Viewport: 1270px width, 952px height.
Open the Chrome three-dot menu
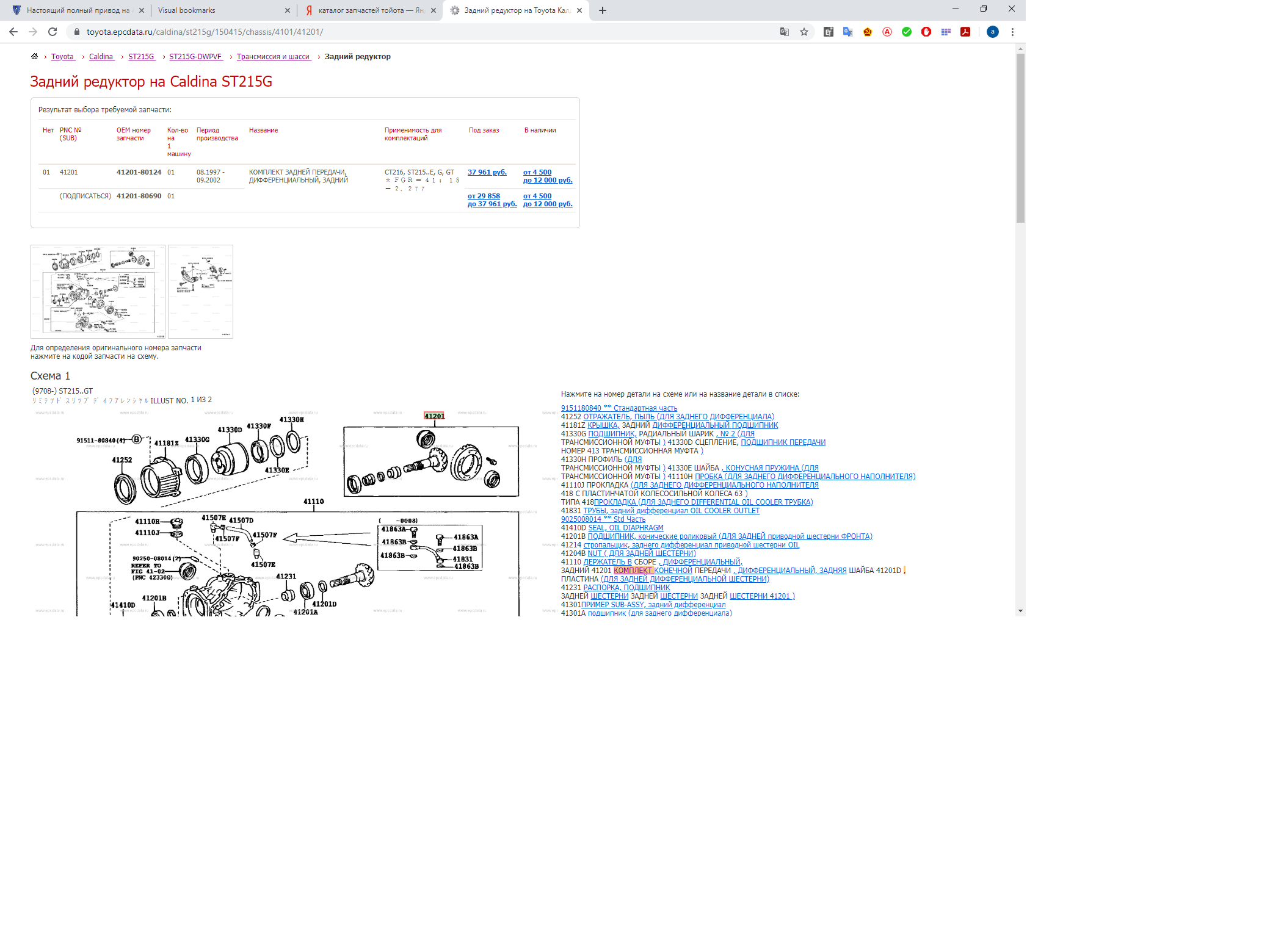tap(1012, 32)
